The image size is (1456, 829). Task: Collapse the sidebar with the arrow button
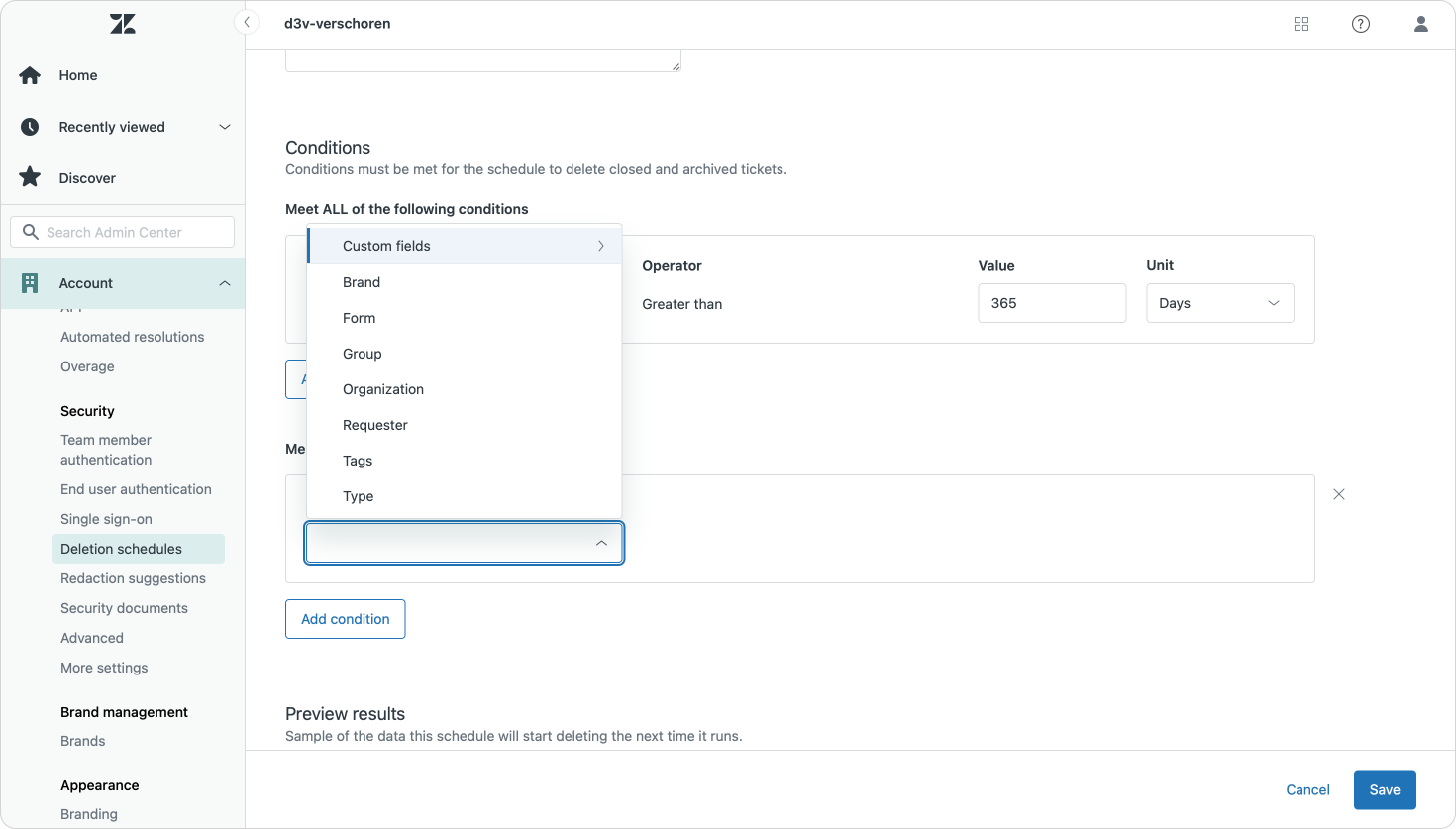pyautogui.click(x=247, y=22)
